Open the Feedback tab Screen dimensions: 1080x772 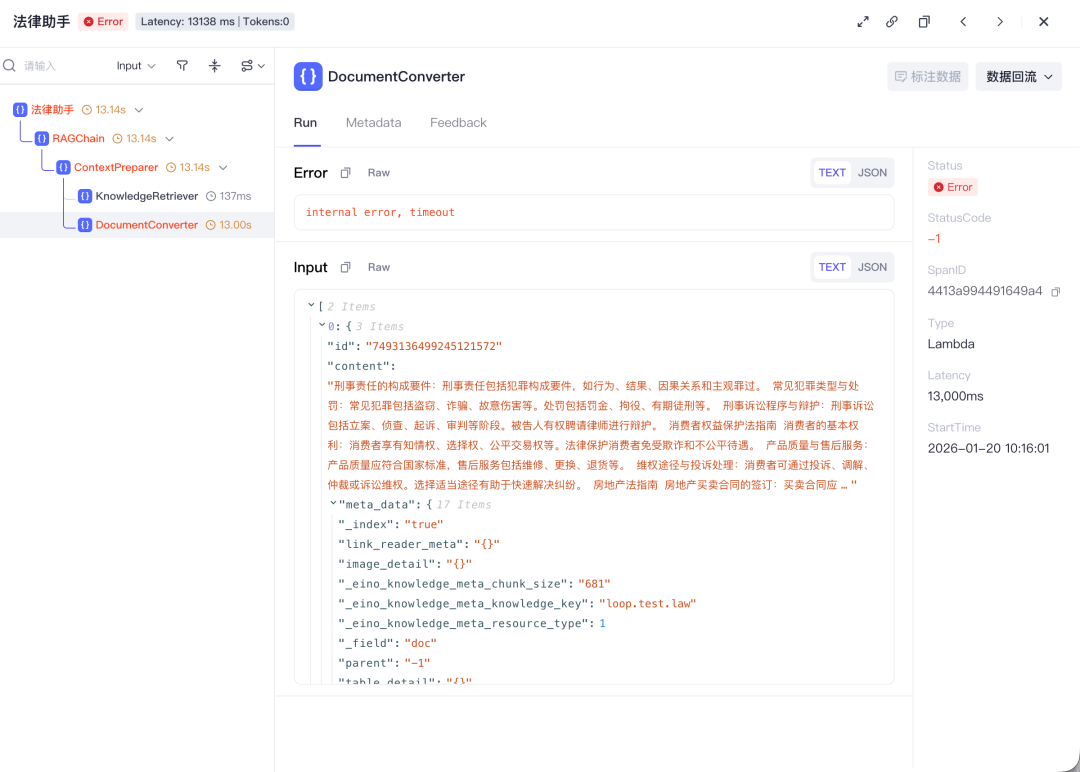(x=458, y=123)
